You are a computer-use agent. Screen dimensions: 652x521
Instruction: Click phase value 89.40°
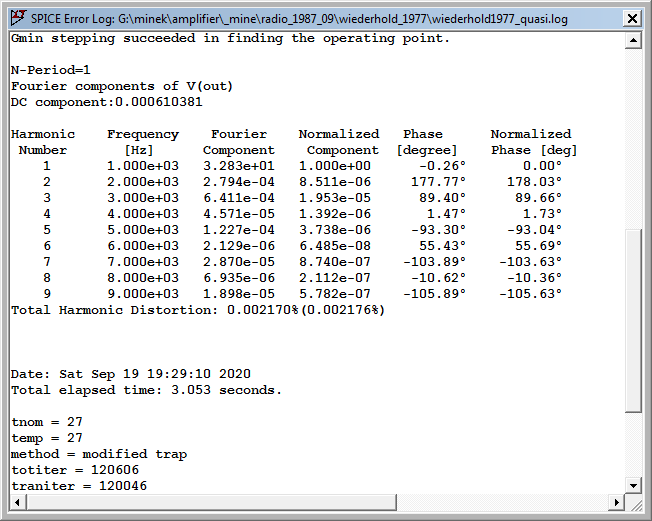[442, 198]
